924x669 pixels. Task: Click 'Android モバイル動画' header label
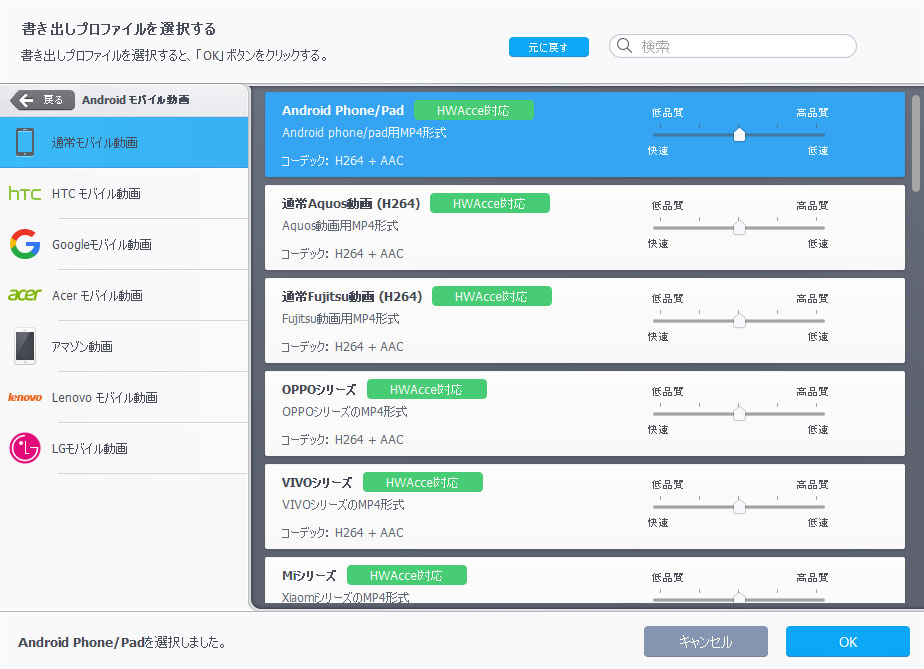[x=136, y=100]
